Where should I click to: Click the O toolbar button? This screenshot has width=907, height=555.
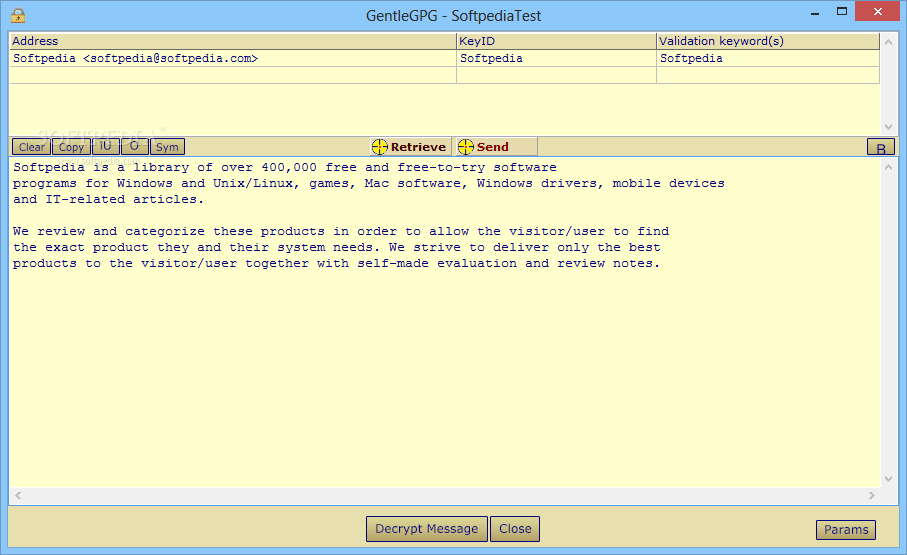click(134, 146)
